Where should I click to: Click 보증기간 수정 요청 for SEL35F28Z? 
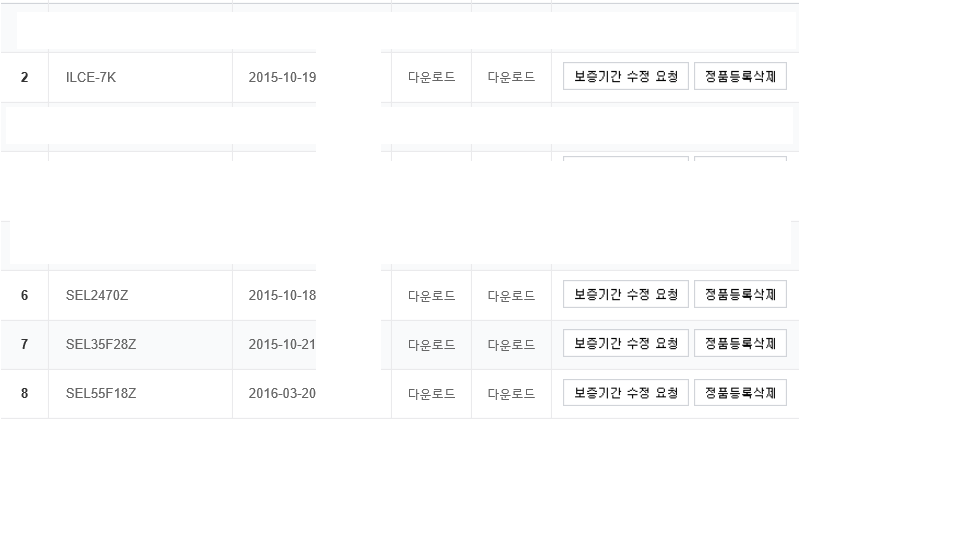tap(625, 344)
